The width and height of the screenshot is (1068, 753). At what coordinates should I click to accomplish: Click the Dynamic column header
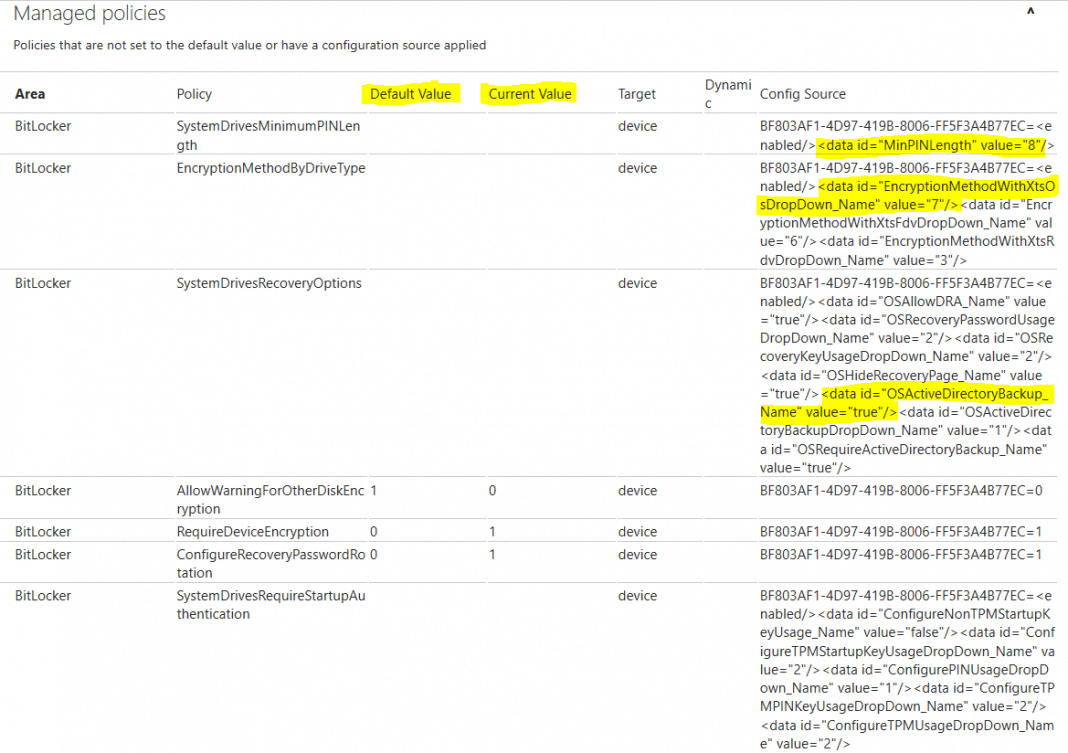pyautogui.click(x=727, y=93)
